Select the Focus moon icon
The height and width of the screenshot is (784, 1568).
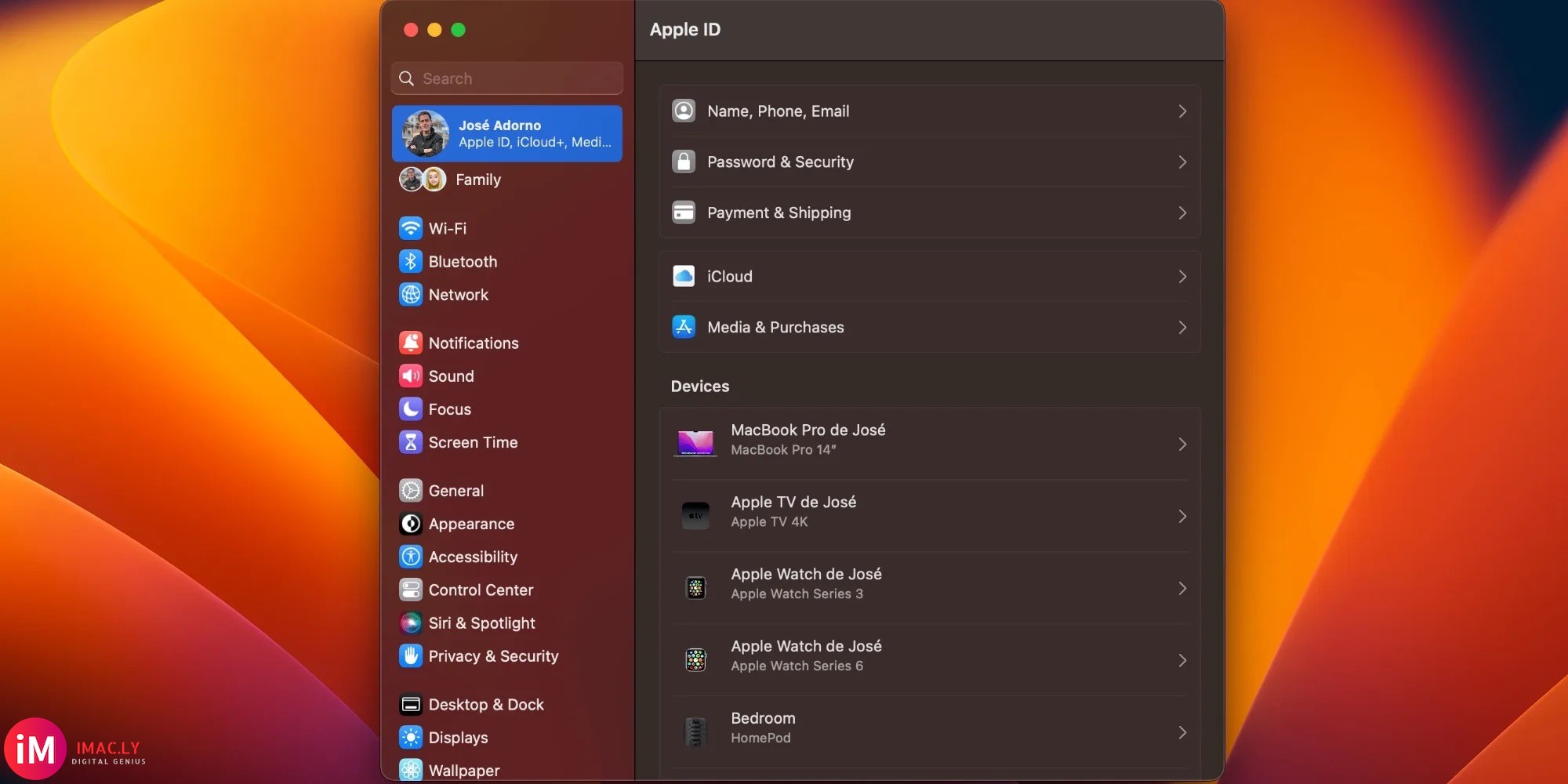tap(411, 409)
